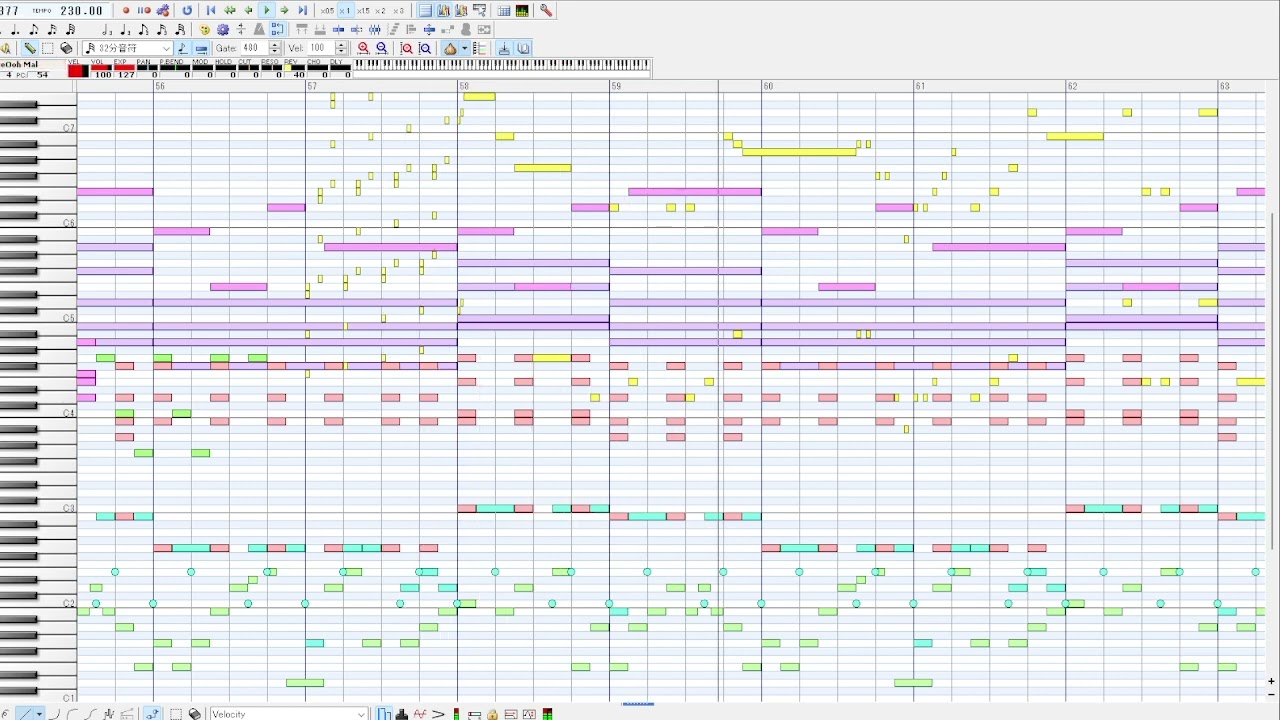The width and height of the screenshot is (1280, 720).
Task: Step forward with the green arrow
Action: tap(285, 10)
